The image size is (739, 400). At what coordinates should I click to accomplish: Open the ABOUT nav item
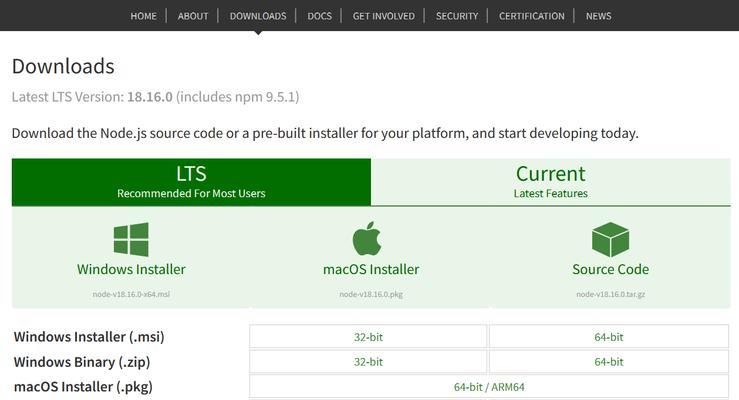tap(193, 16)
